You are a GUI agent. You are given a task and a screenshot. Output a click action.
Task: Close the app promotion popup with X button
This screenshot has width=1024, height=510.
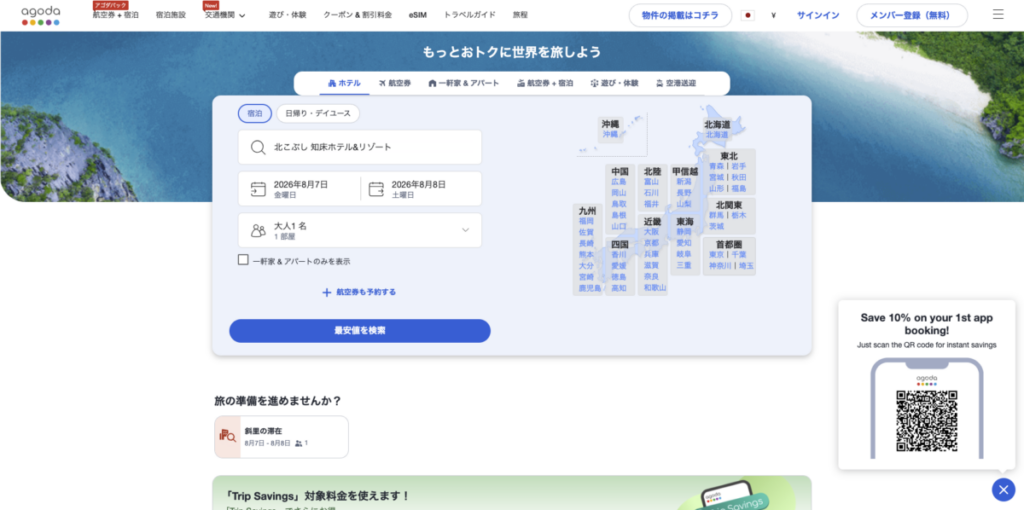click(x=1003, y=489)
